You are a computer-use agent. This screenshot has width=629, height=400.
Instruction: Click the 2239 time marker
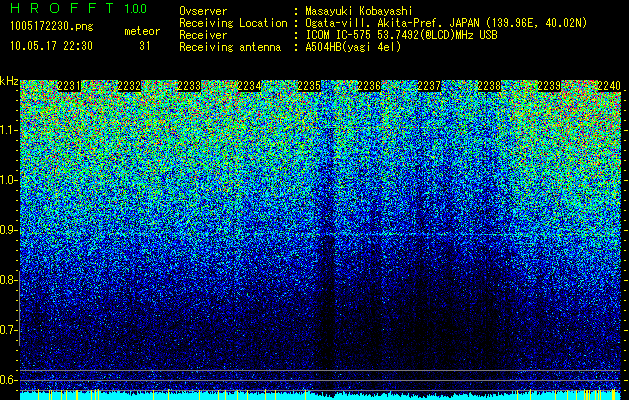549,86
